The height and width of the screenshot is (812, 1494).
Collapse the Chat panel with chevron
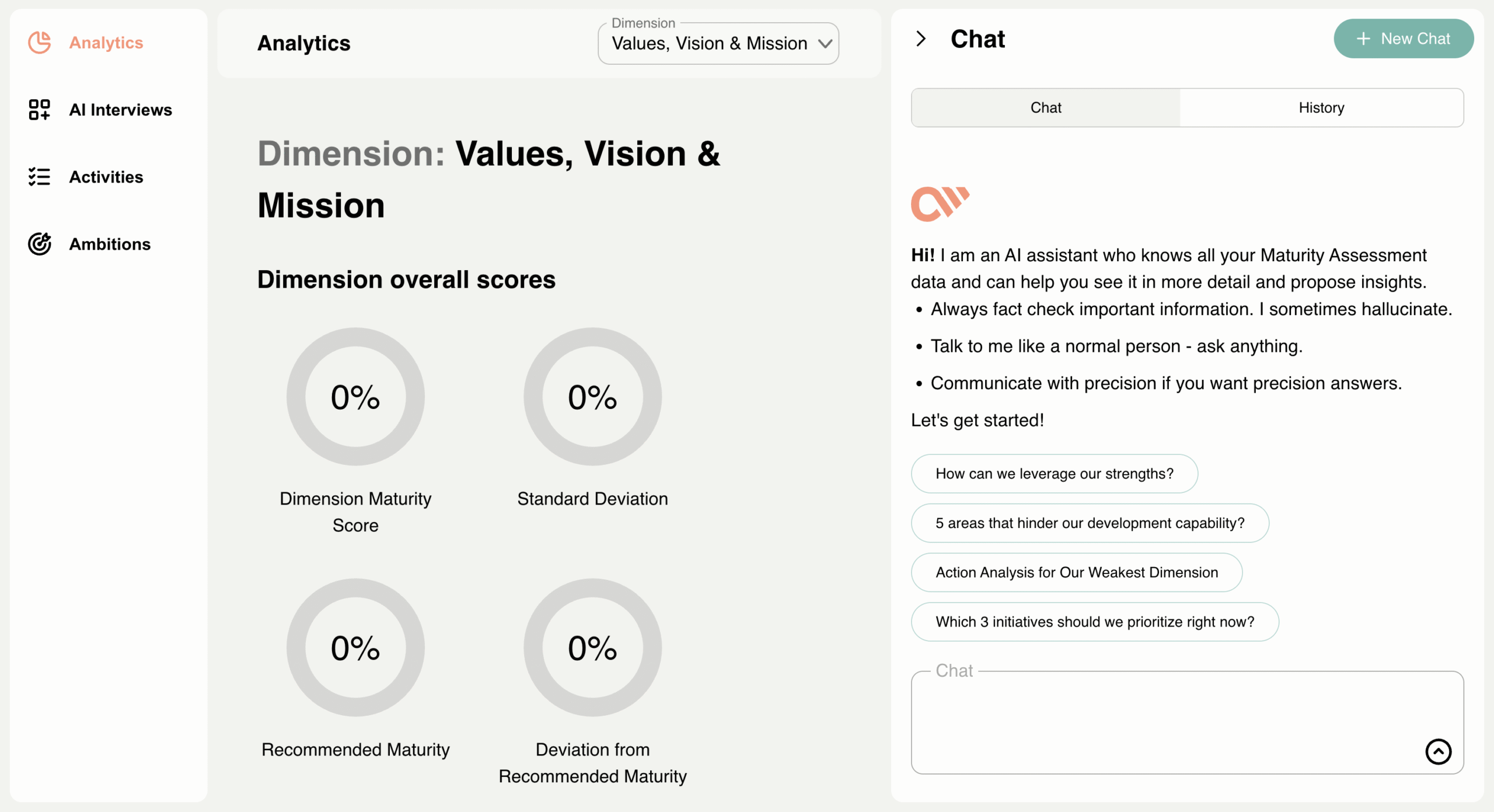[x=921, y=39]
